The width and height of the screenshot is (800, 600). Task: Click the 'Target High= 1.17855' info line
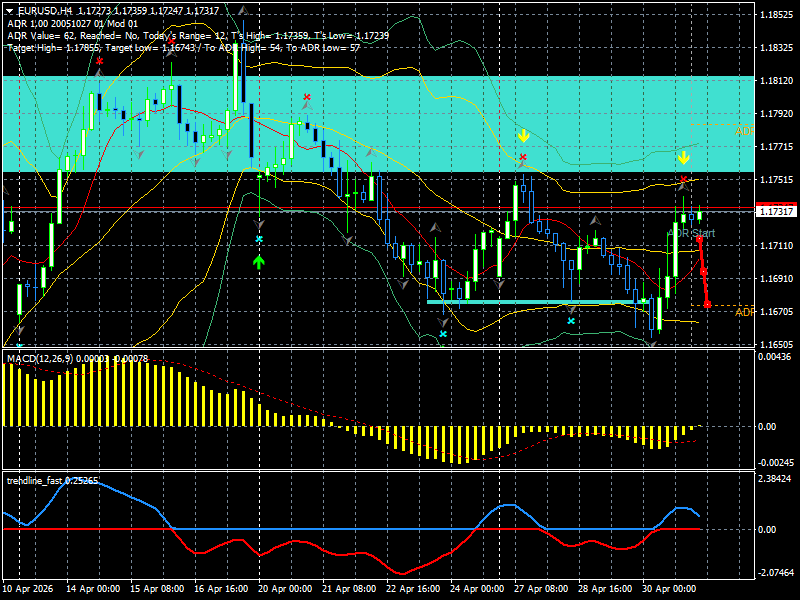point(184,48)
